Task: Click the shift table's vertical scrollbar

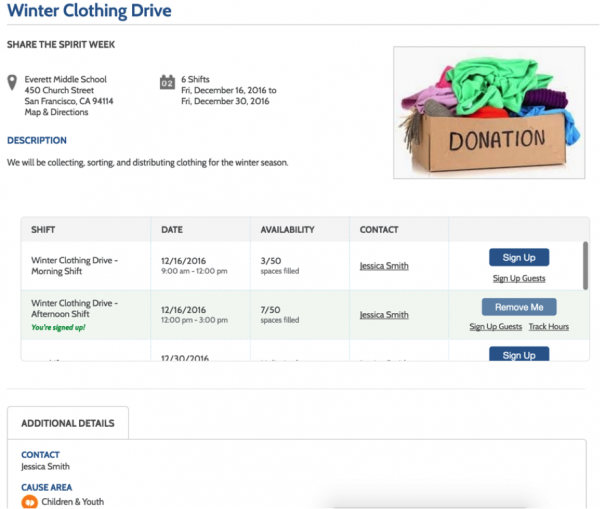Action: coord(585,265)
